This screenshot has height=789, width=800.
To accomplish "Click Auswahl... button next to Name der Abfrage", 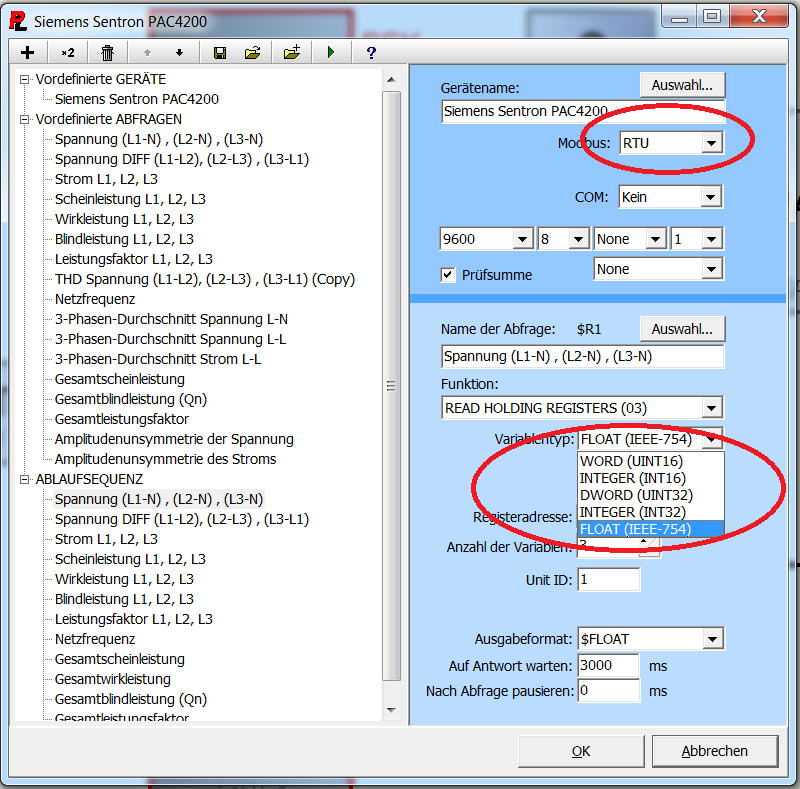I will point(682,329).
